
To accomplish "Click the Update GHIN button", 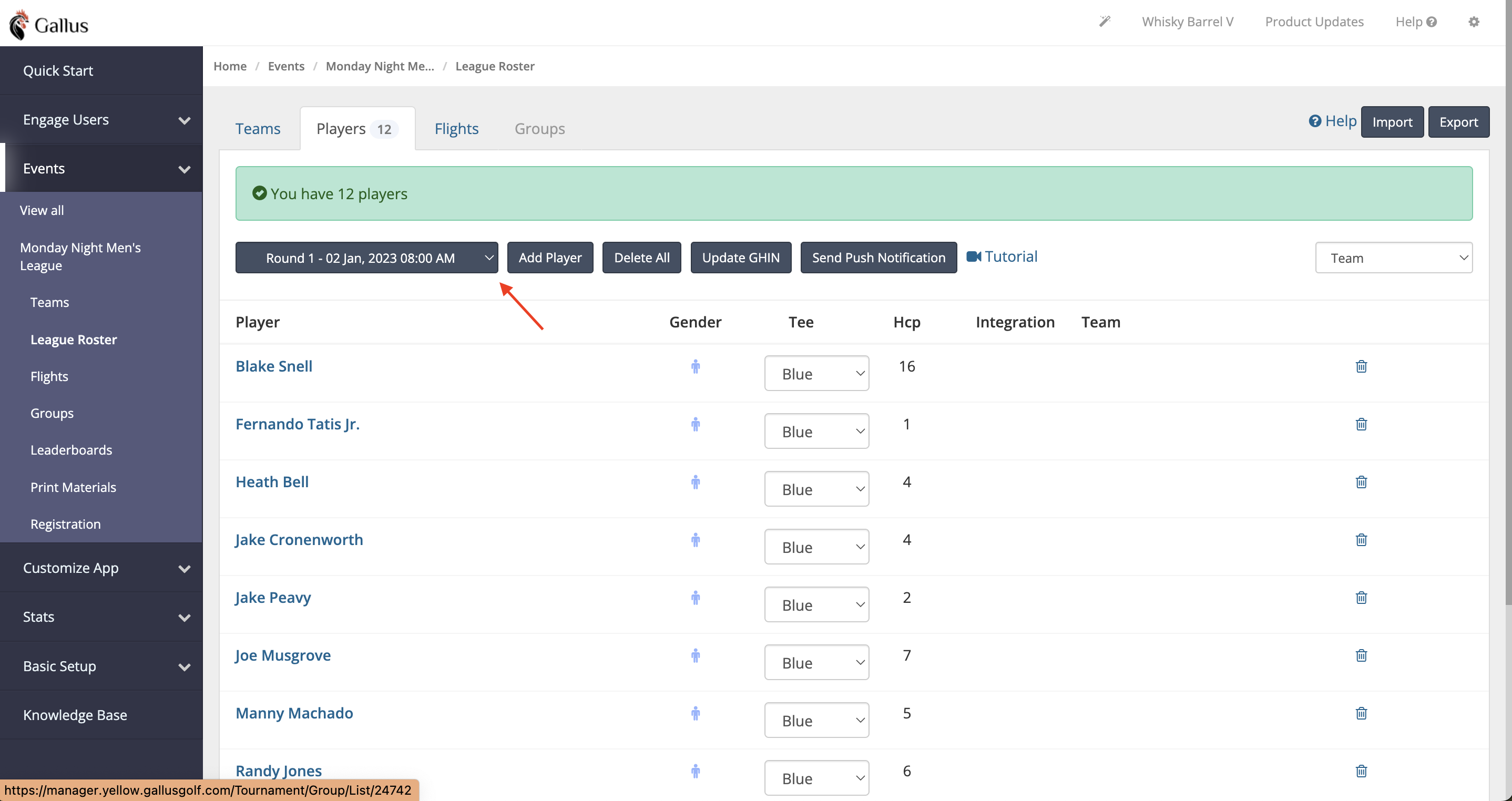I will (x=741, y=258).
